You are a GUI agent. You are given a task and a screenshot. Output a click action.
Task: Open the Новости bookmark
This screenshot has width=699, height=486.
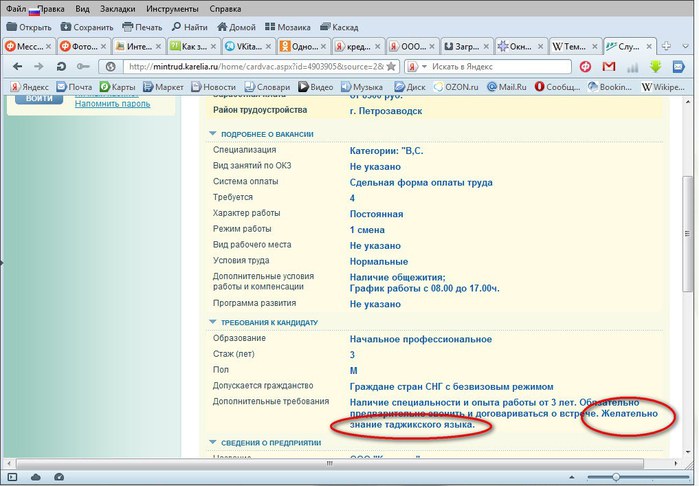214,87
